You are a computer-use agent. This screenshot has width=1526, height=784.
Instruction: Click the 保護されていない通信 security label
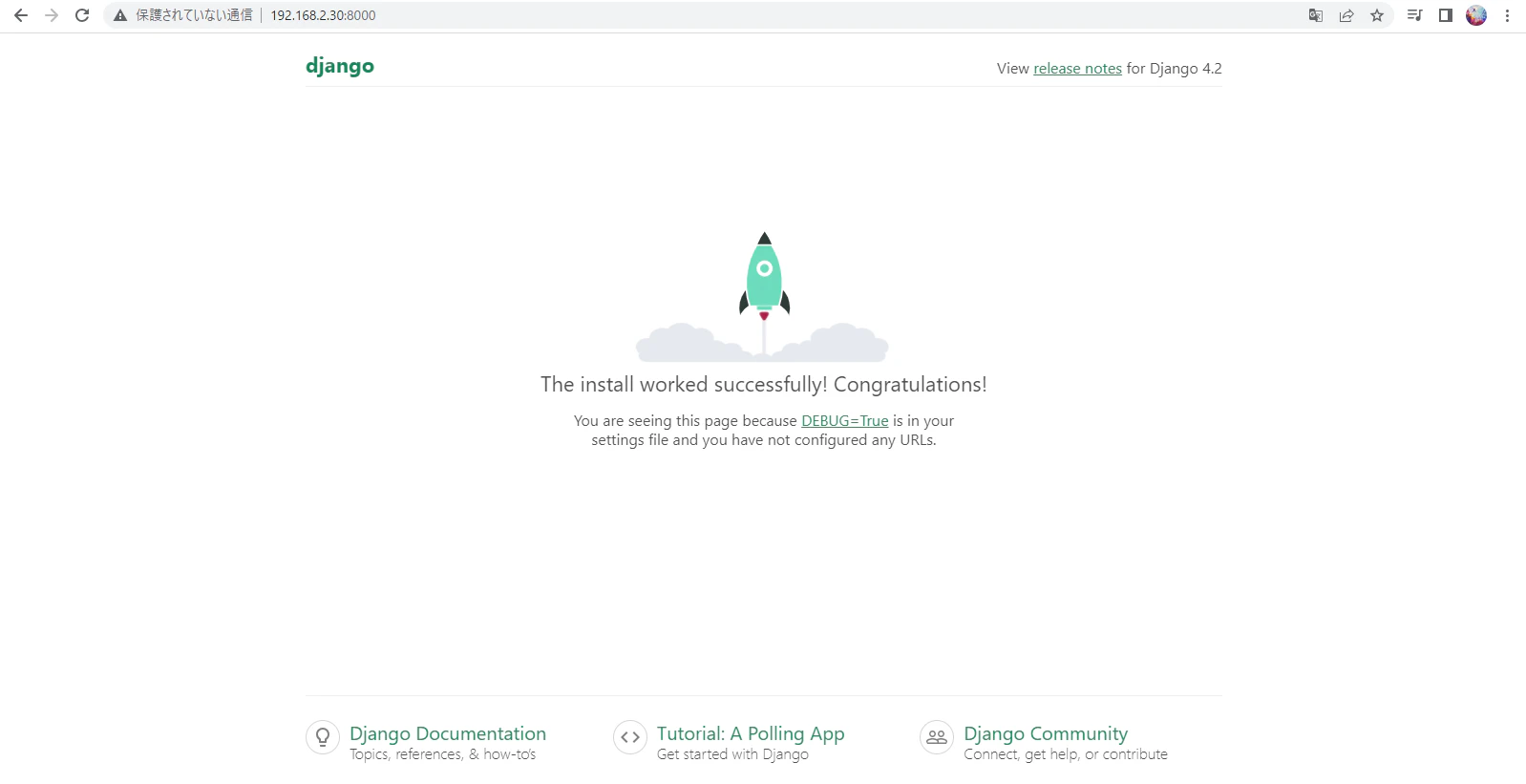194,15
